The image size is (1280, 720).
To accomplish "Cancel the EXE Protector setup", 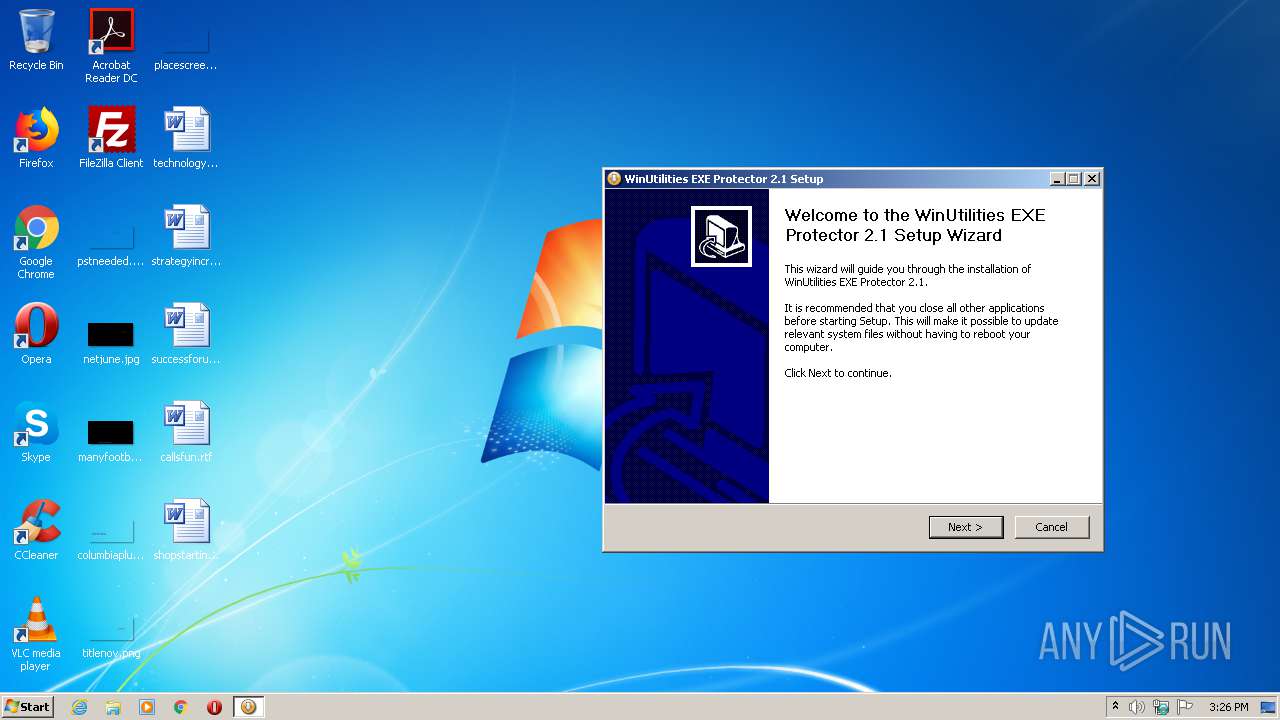I will point(1052,527).
